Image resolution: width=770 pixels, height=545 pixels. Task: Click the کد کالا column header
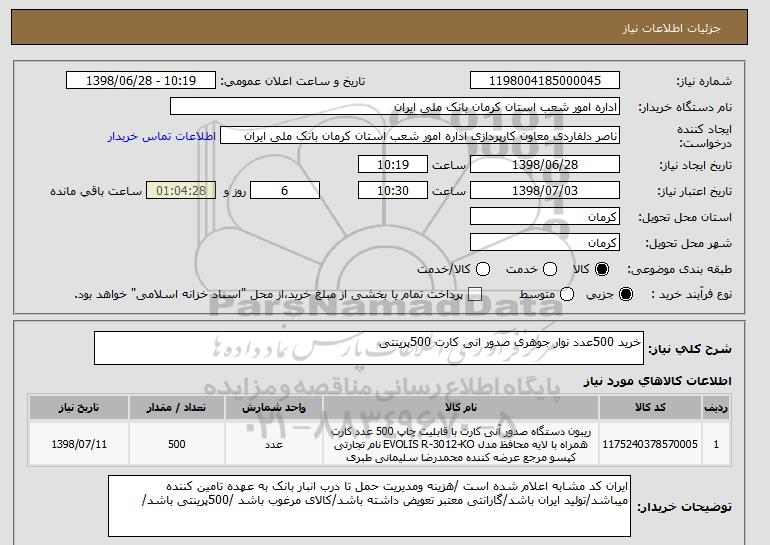[650, 408]
